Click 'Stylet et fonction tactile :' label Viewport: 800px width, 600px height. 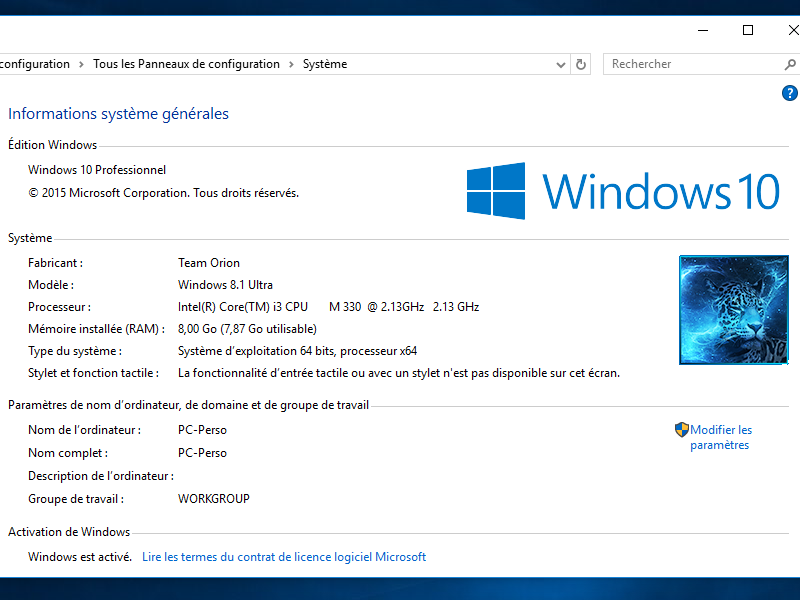[x=93, y=373]
